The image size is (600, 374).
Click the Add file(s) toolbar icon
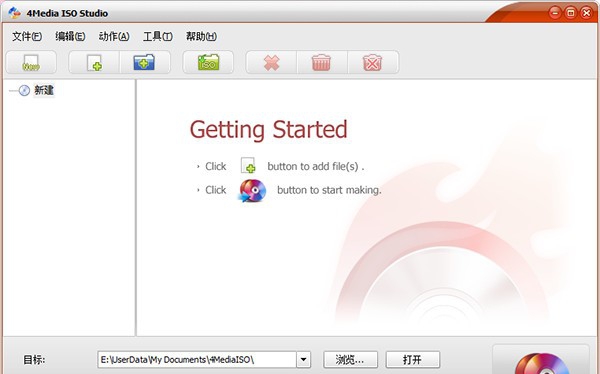pyautogui.click(x=94, y=62)
